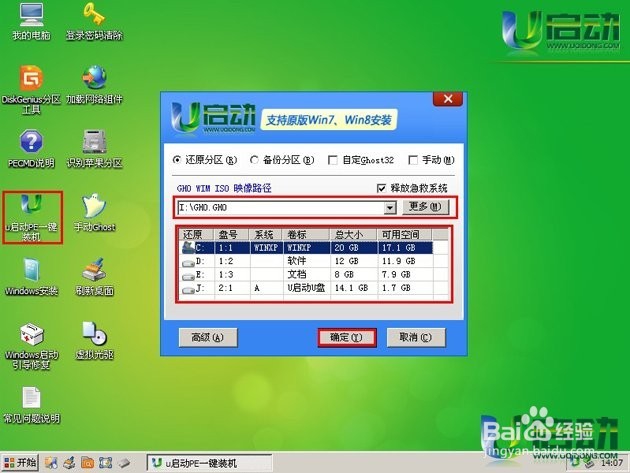Viewport: 630px width, 473px height.
Task: Click 盘号 column header
Action: click(232, 234)
